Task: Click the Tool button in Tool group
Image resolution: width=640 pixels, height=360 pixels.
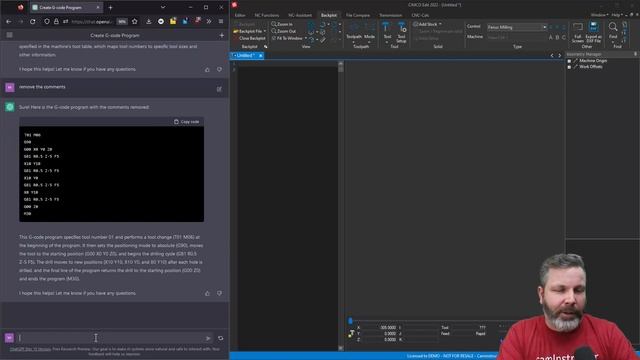Action: 387,33
